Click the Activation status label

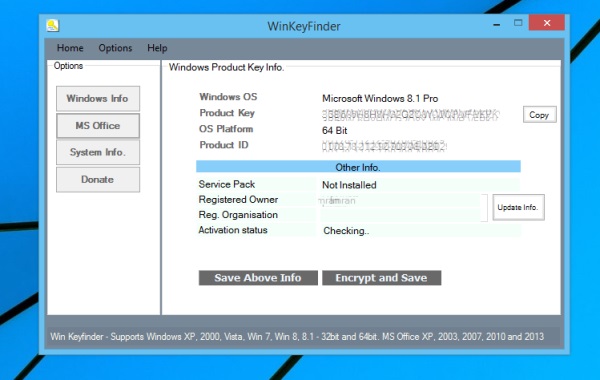[x=233, y=230]
